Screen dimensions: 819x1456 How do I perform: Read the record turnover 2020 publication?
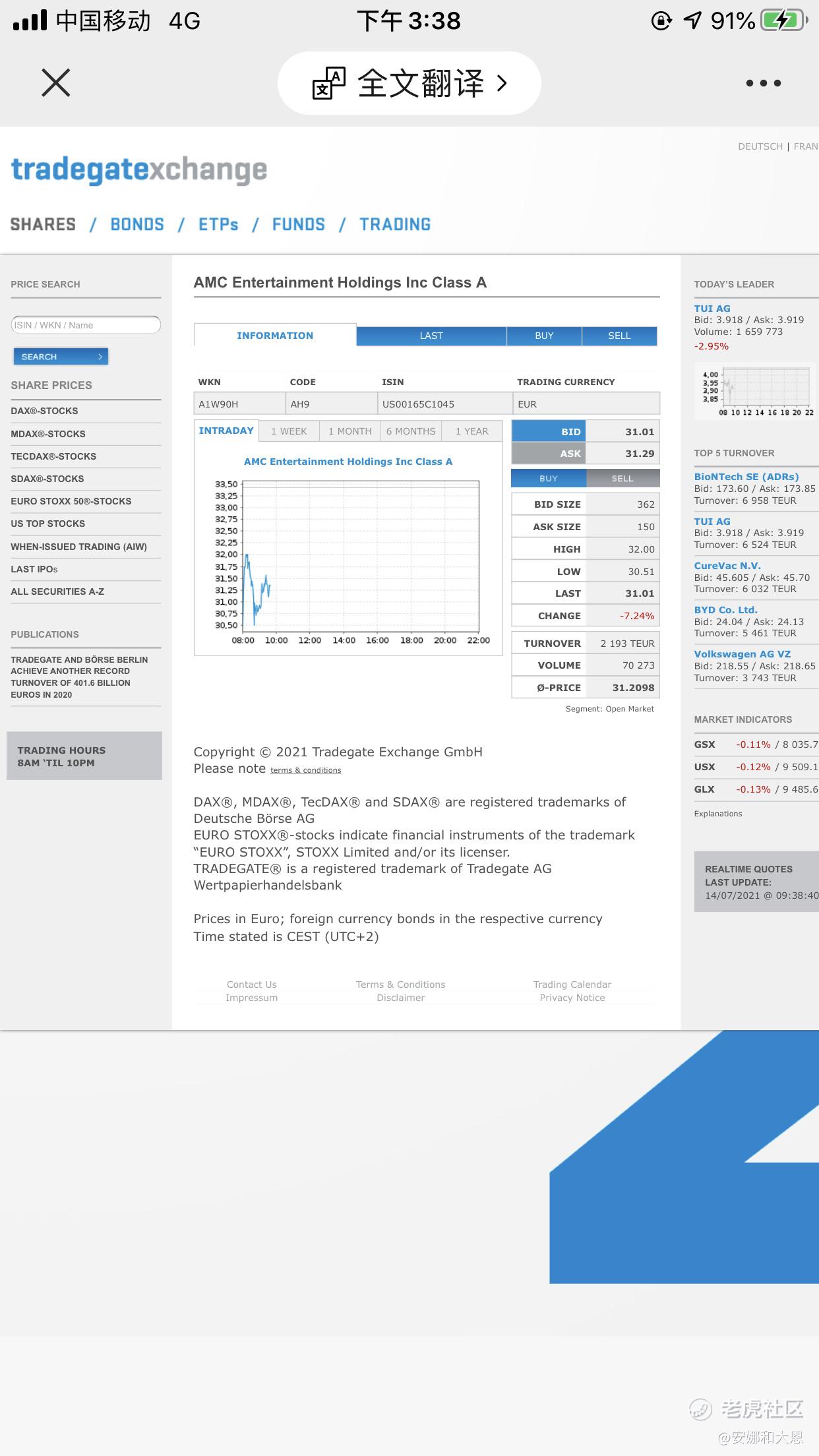(79, 677)
